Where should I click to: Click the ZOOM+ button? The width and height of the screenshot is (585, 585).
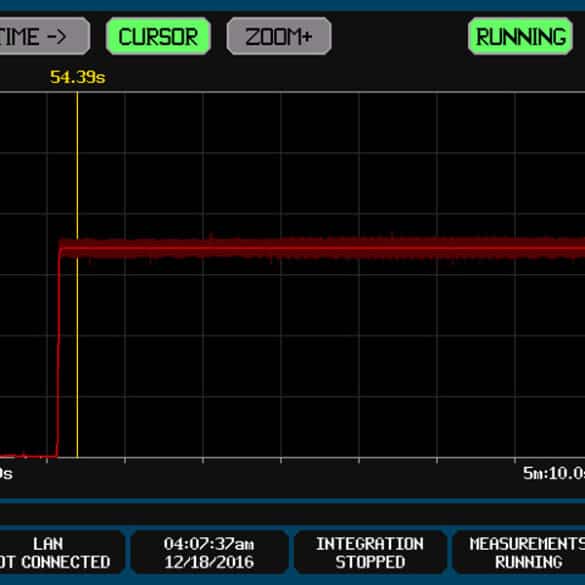279,36
